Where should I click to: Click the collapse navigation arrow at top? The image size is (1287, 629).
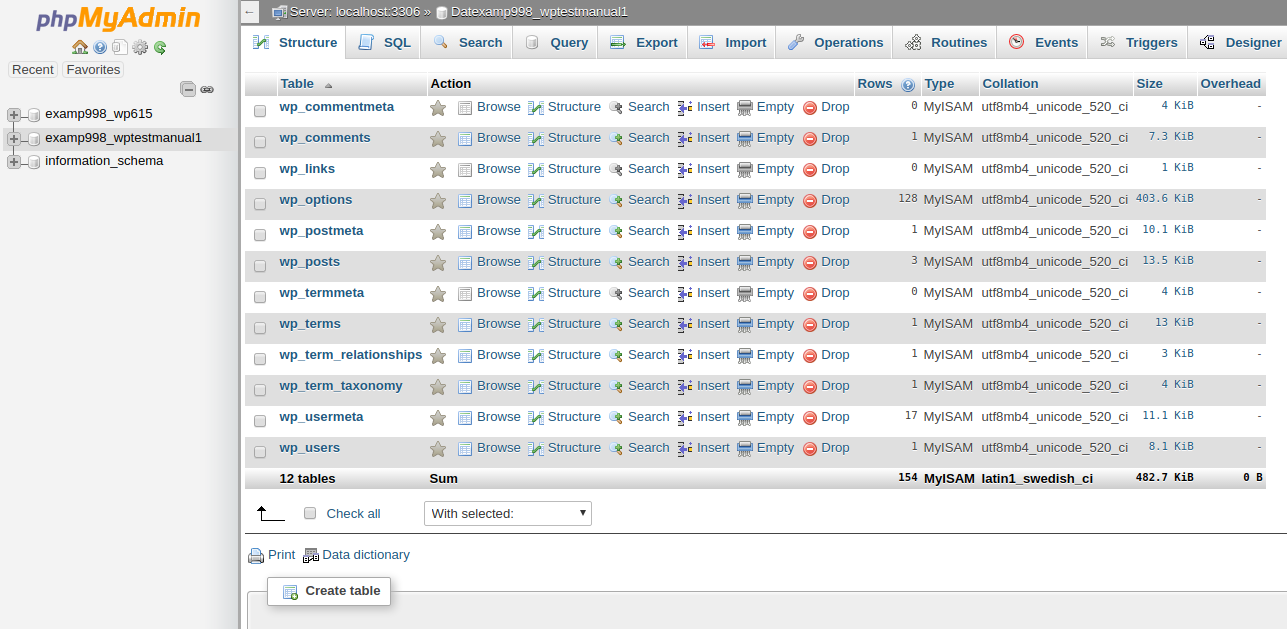(x=250, y=12)
